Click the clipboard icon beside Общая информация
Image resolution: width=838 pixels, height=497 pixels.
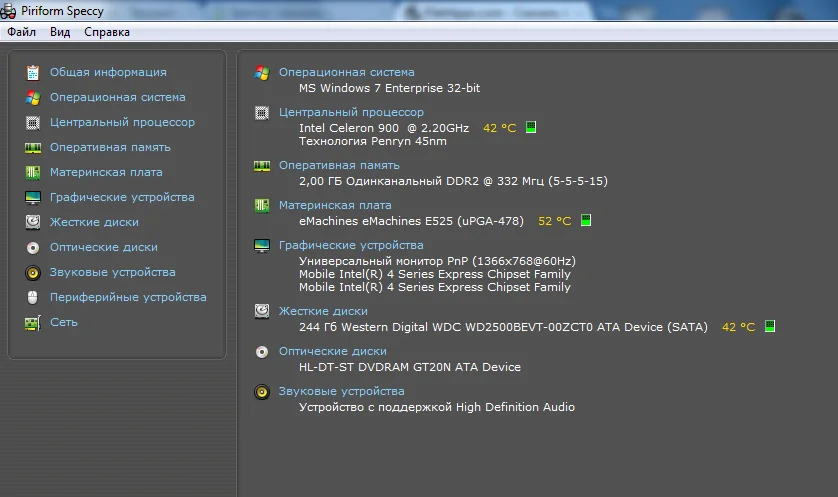coord(33,72)
